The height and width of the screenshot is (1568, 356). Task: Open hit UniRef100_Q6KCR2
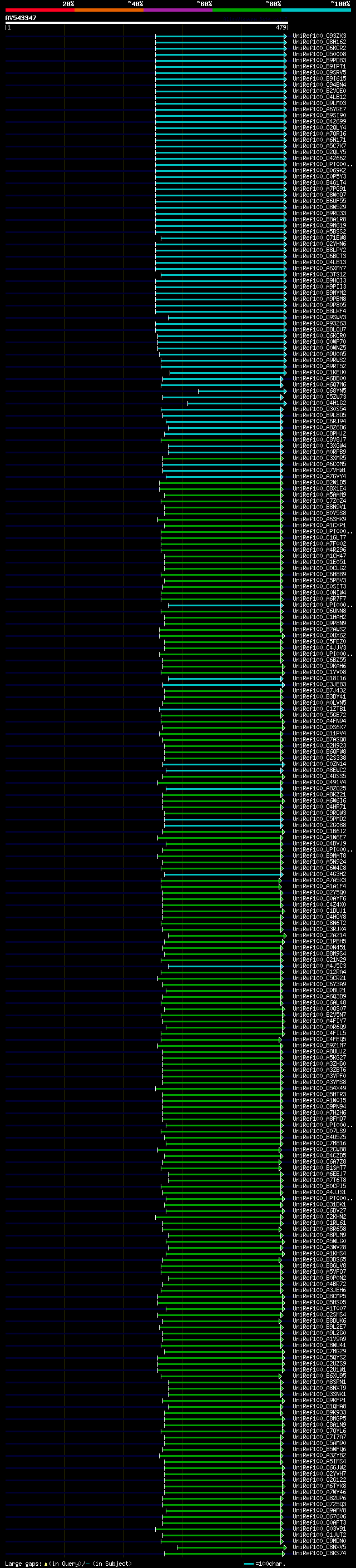coord(319,48)
